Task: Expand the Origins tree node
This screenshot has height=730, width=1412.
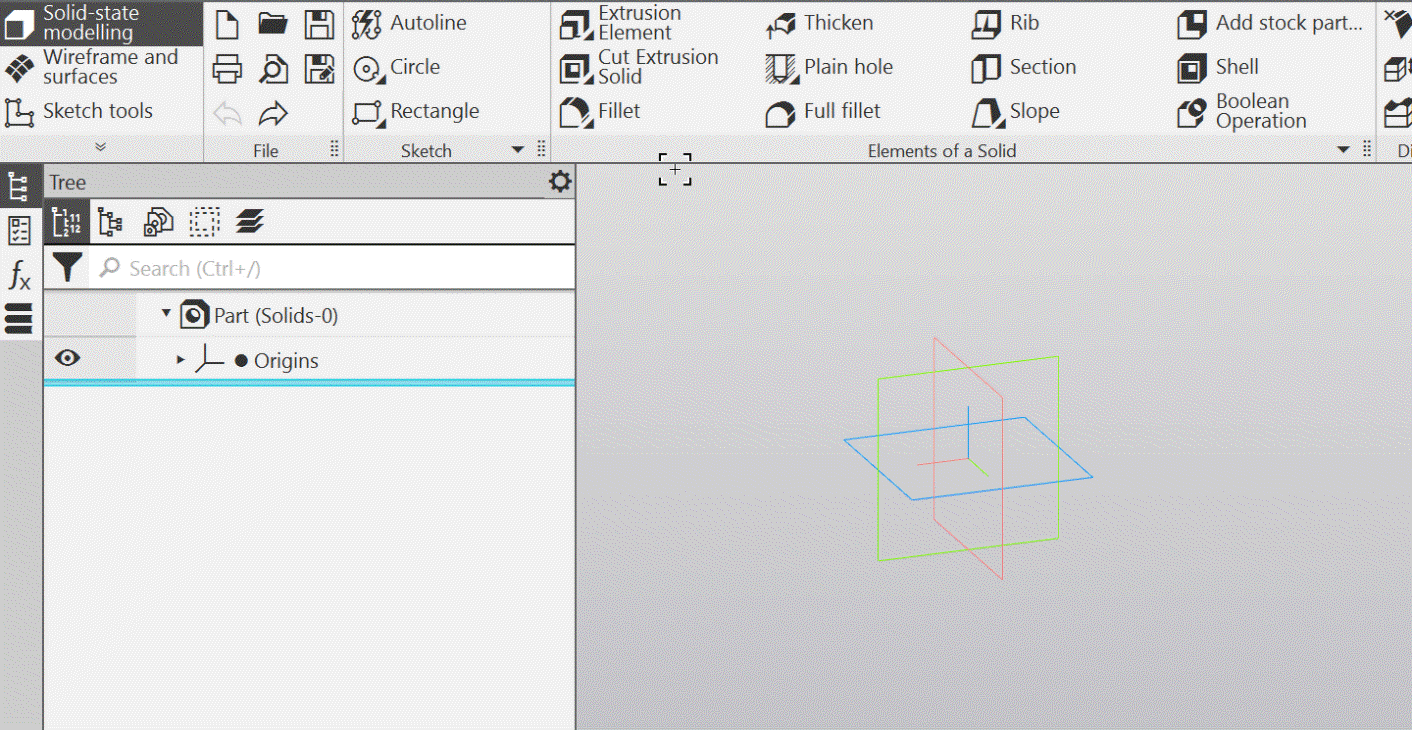Action: (181, 360)
